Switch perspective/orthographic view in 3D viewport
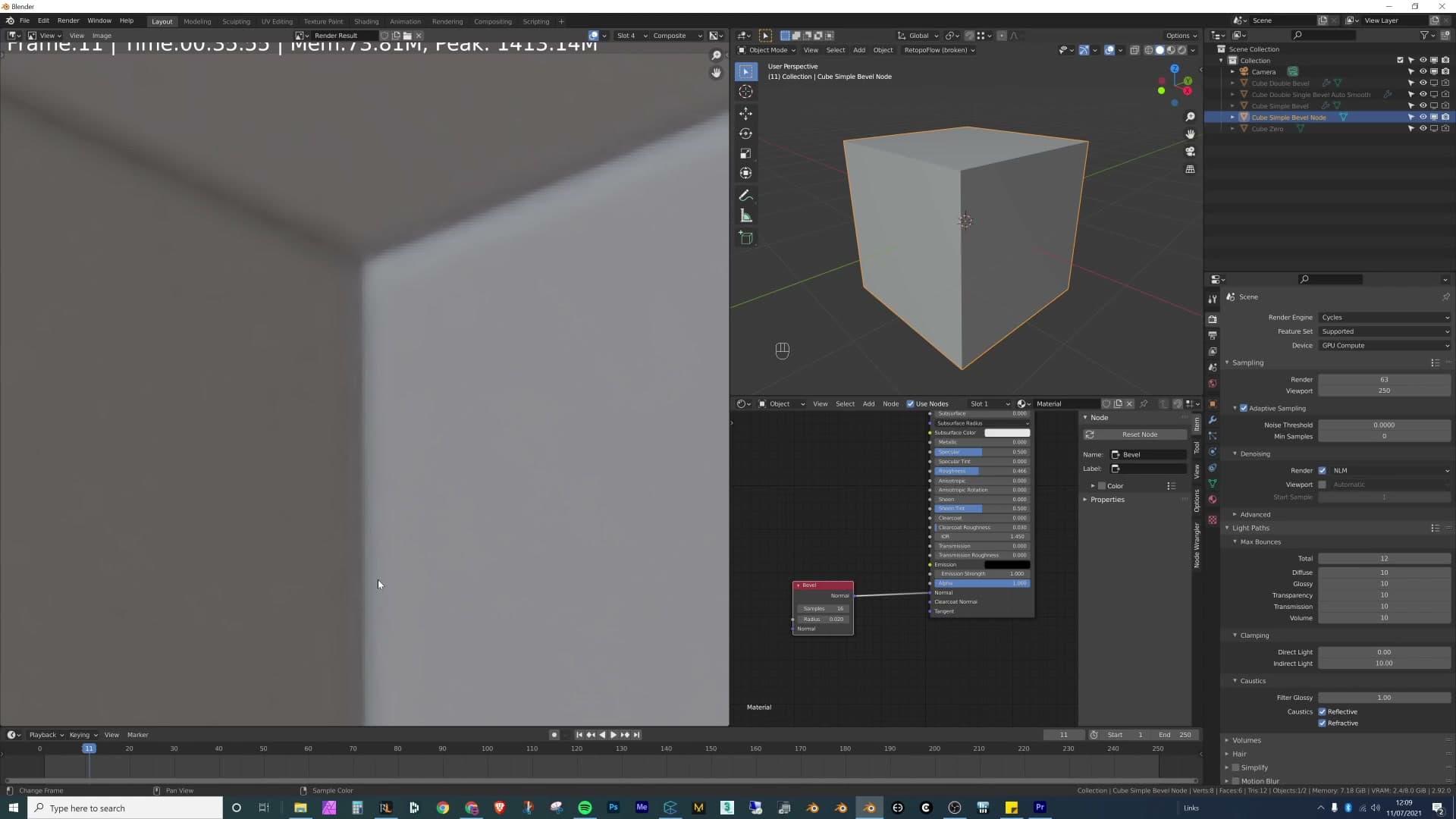This screenshot has width=1456, height=819. point(1190,169)
